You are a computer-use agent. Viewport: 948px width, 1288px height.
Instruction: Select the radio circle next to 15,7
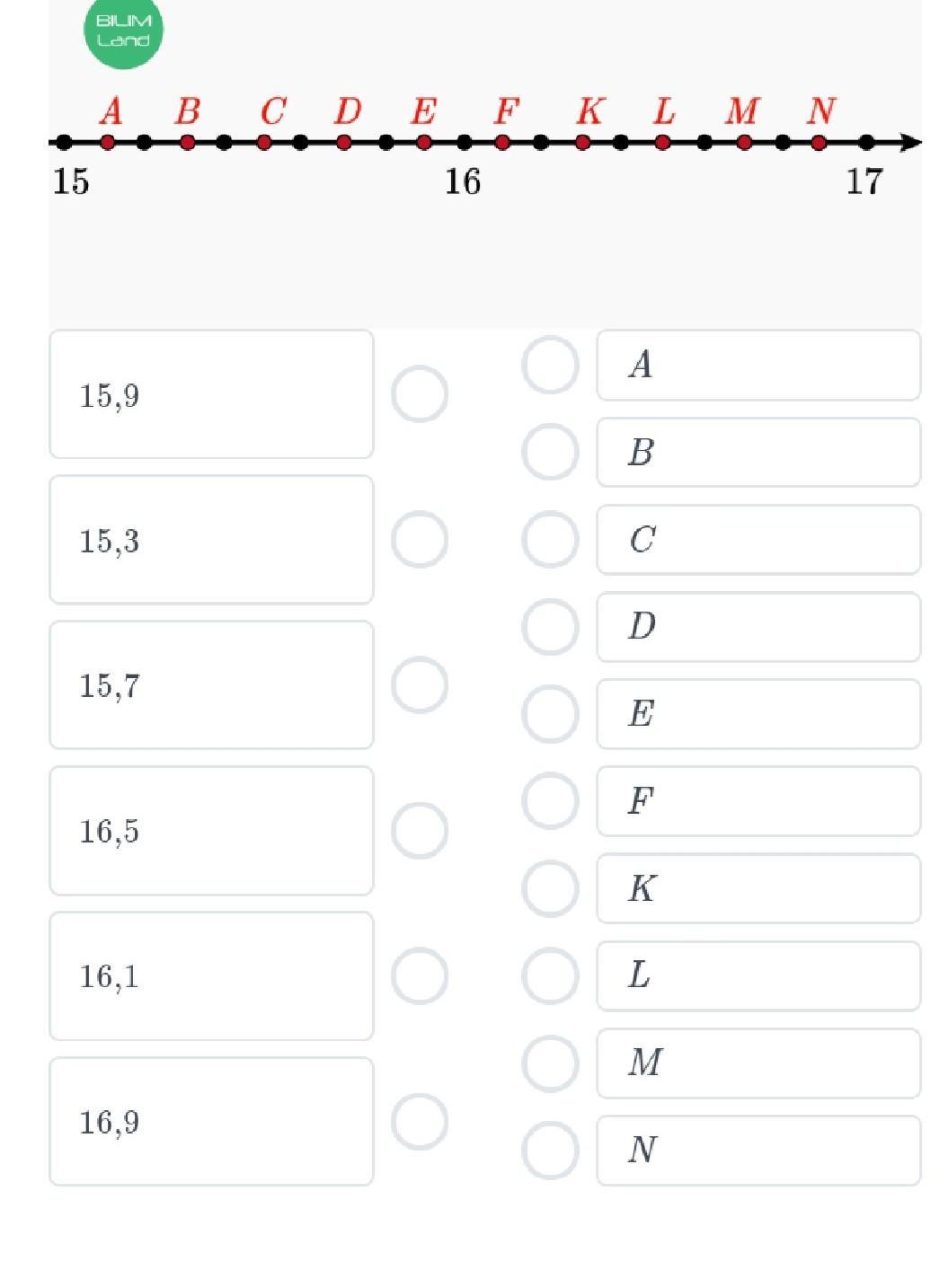point(420,685)
